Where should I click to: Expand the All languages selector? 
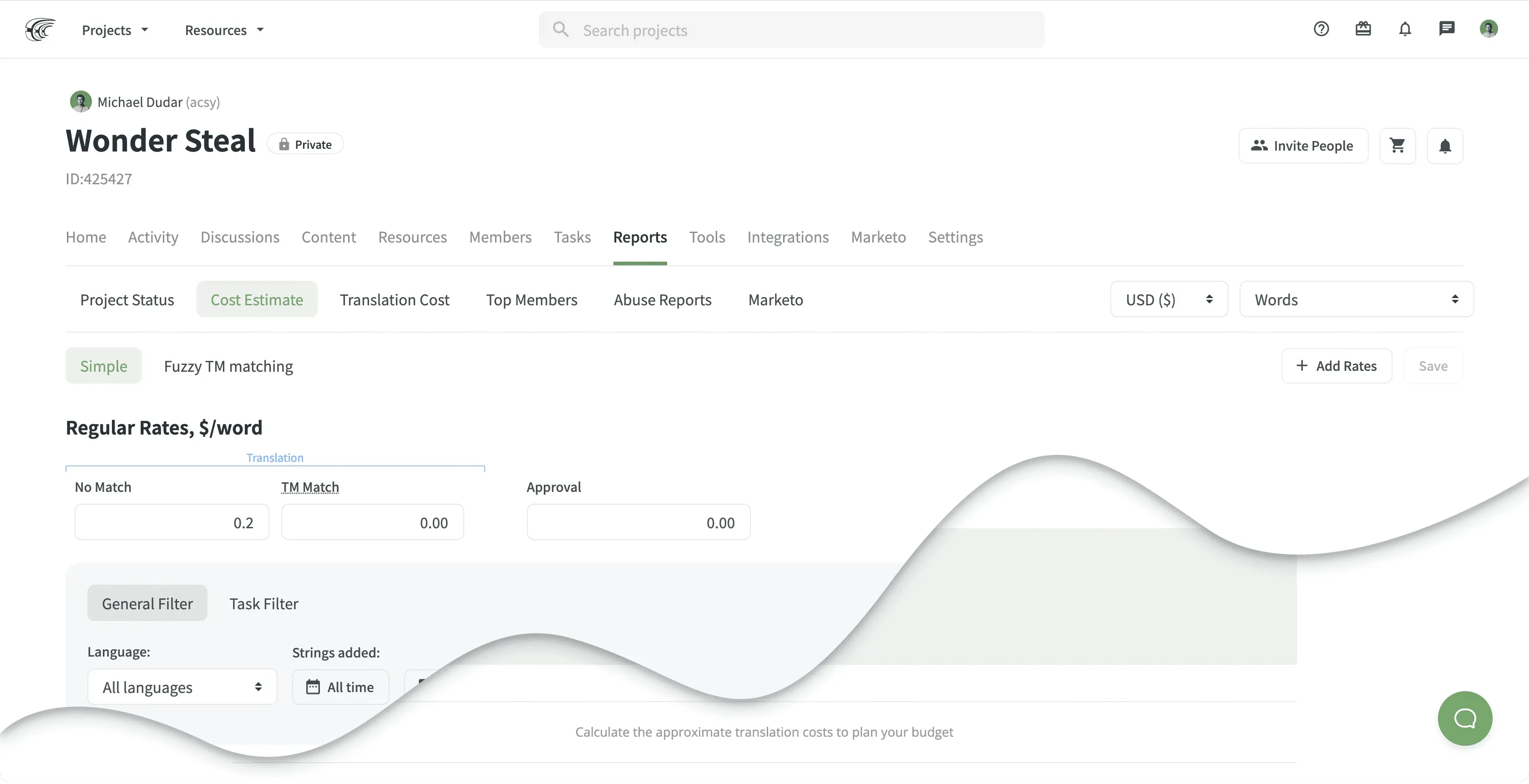[182, 687]
